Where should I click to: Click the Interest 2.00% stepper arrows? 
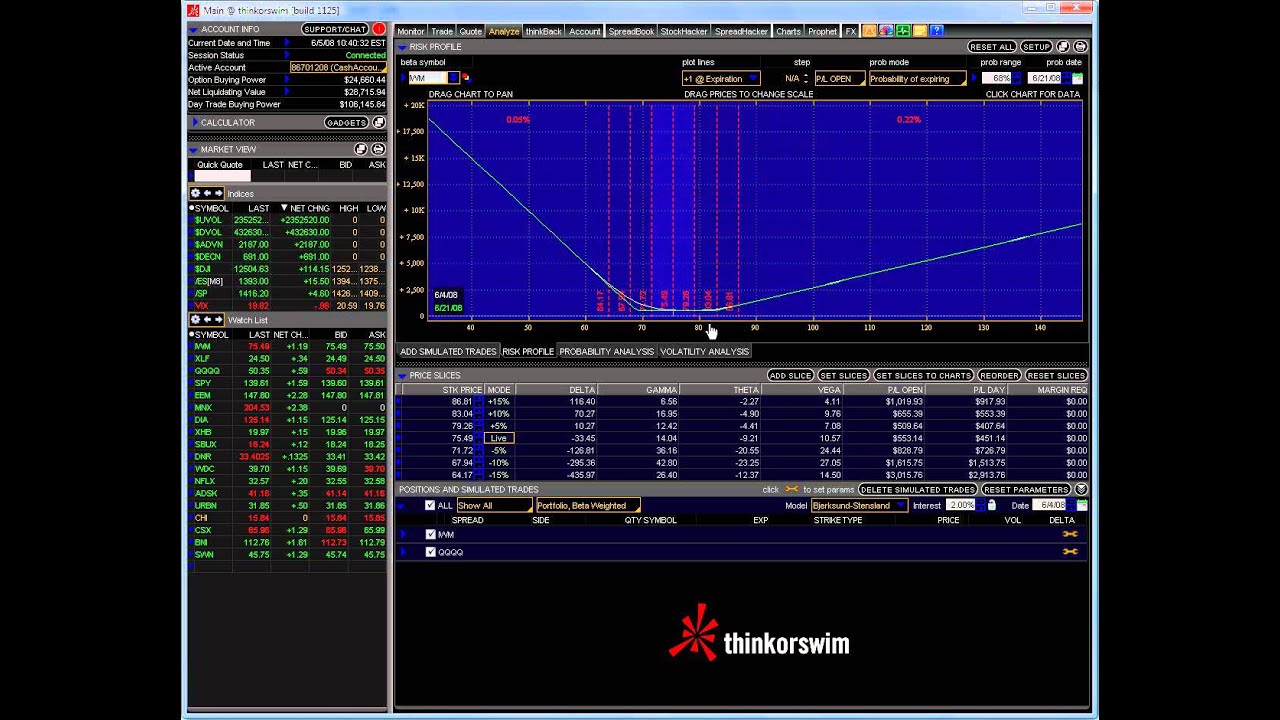click(x=981, y=506)
